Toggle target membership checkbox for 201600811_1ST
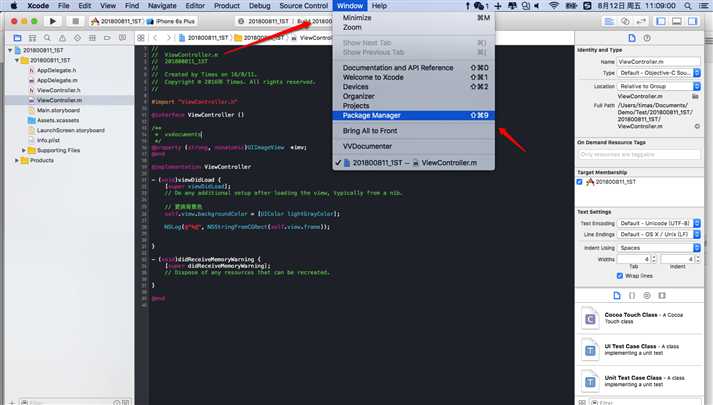This screenshot has height=405, width=713. [579, 182]
